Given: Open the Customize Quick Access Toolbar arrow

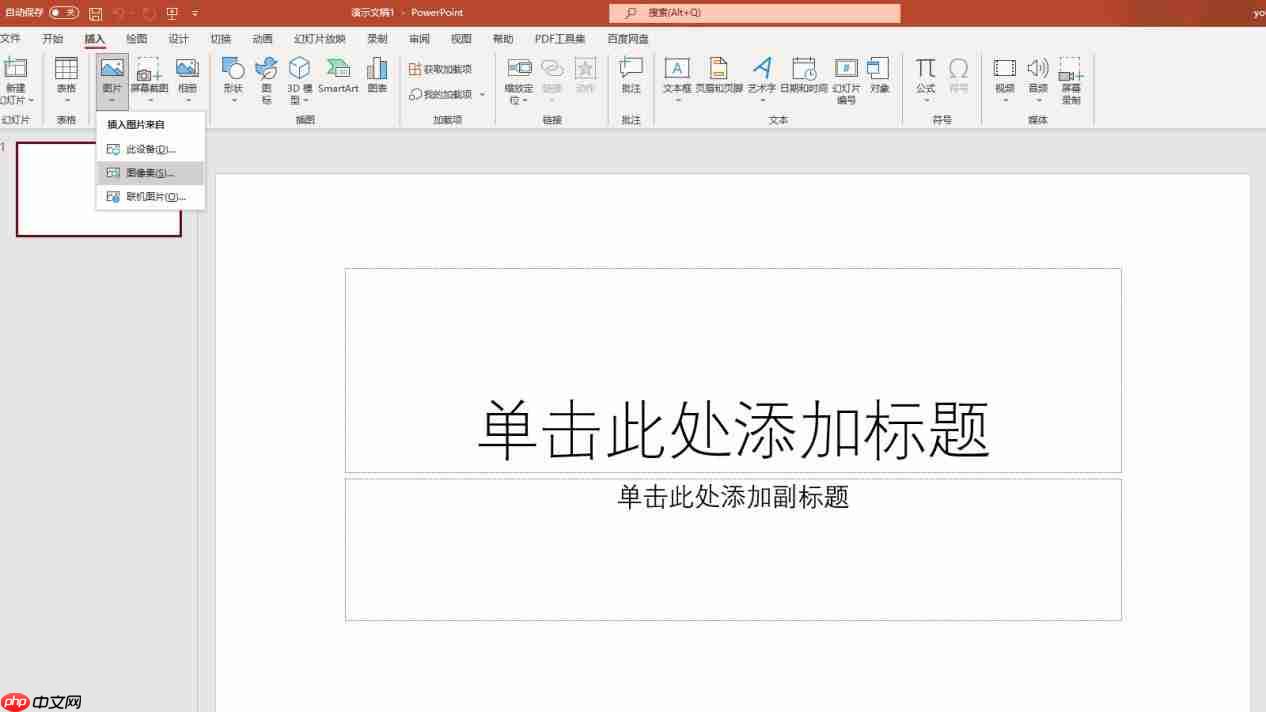Looking at the screenshot, I should click(195, 13).
